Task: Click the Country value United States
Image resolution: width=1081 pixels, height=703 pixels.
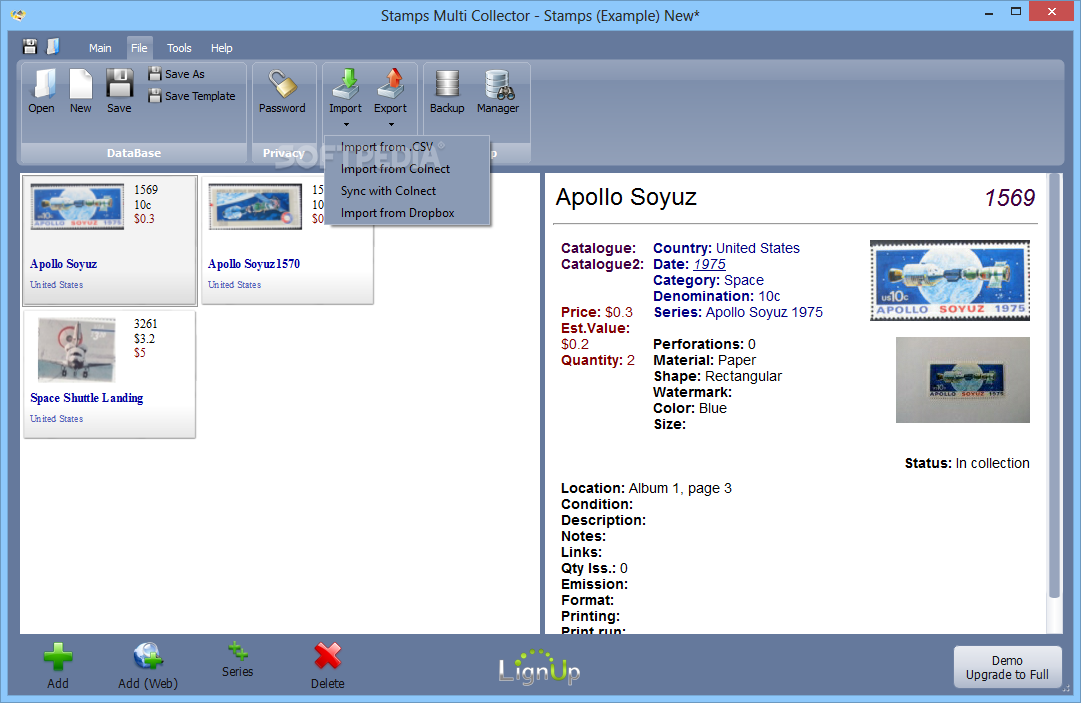Action: 758,248
